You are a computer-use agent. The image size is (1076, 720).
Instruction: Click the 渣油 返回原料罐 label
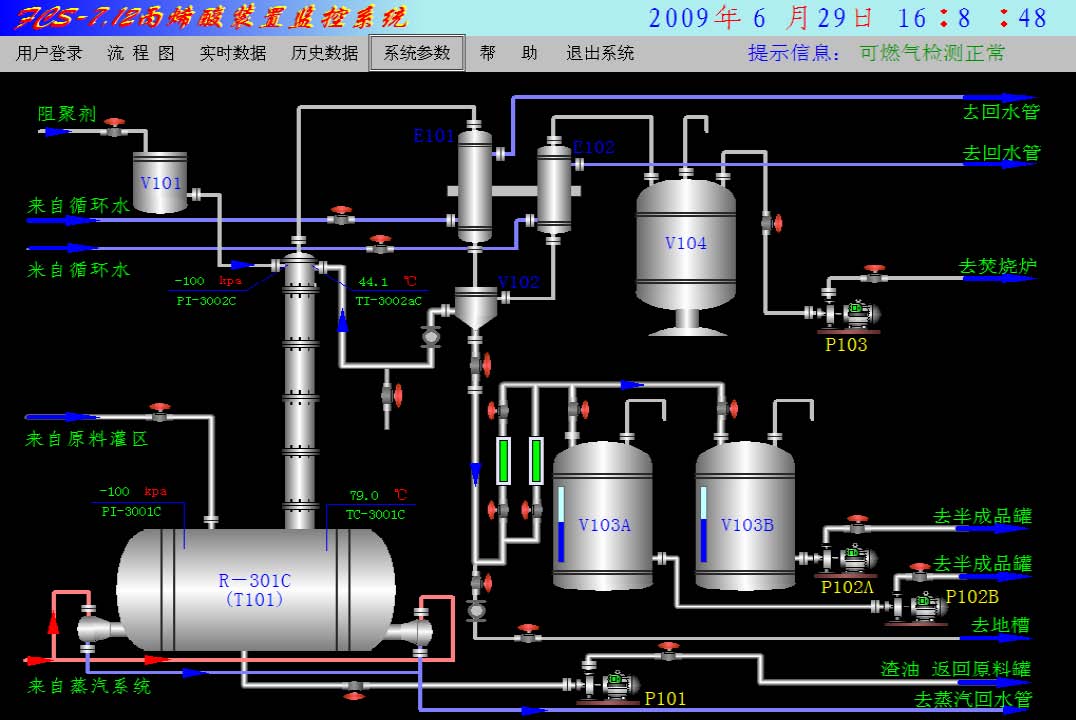pos(955,669)
